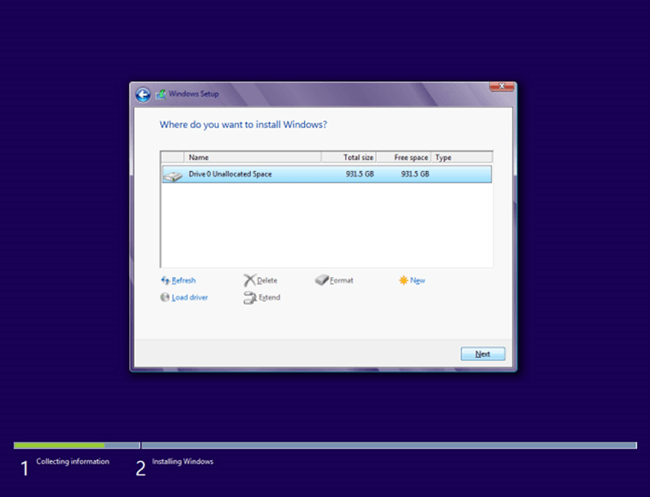Click the Windows Setup title icon
This screenshot has width=650, height=497.
click(160, 94)
